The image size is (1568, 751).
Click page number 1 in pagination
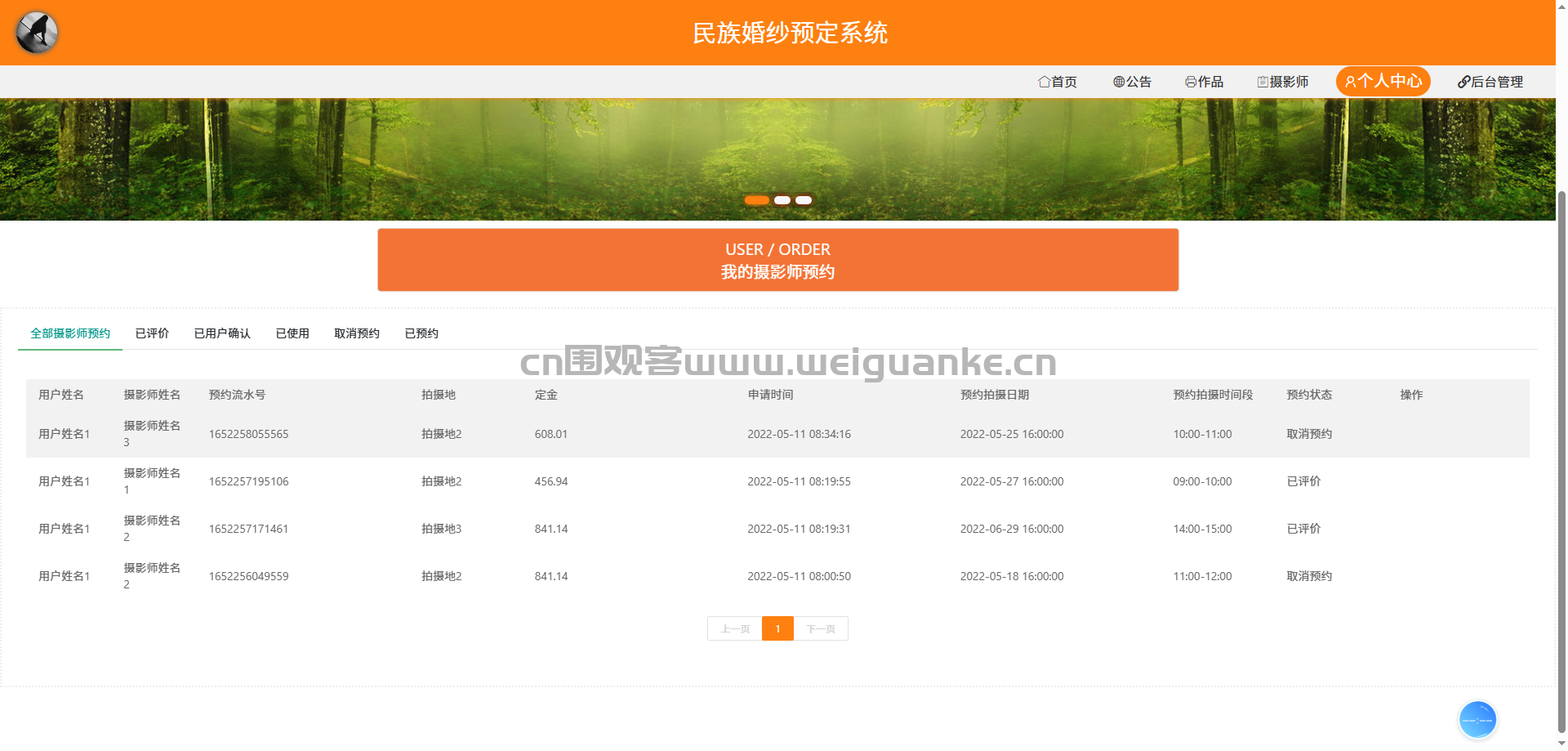(777, 628)
